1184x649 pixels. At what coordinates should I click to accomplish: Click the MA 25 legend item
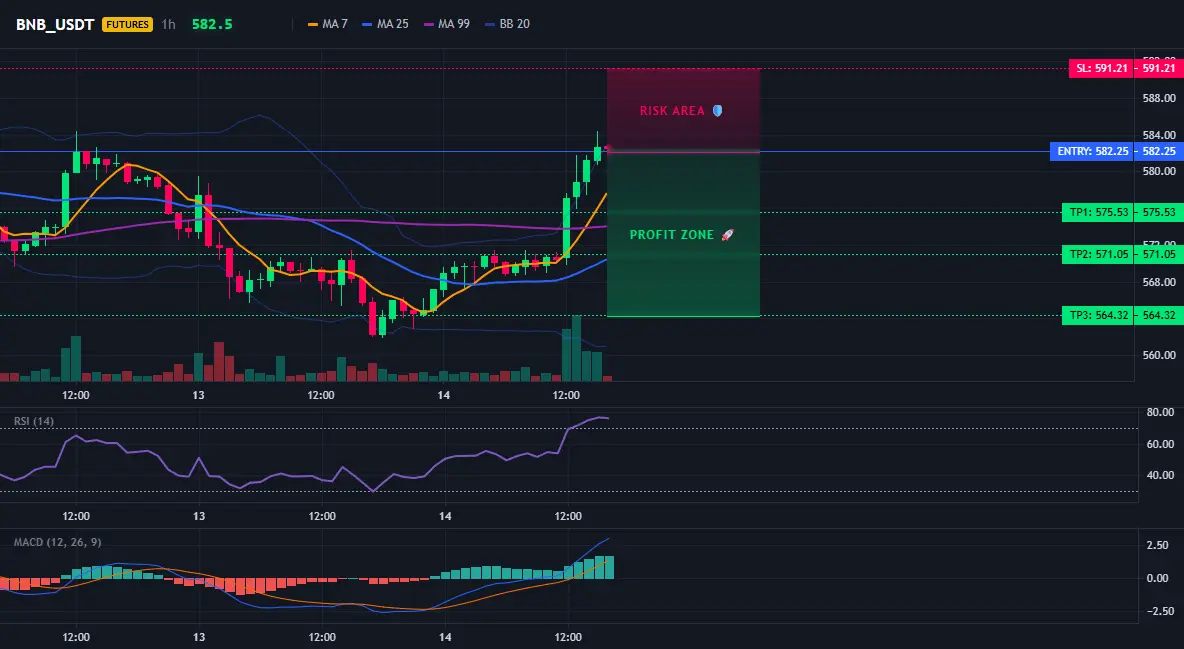point(385,24)
